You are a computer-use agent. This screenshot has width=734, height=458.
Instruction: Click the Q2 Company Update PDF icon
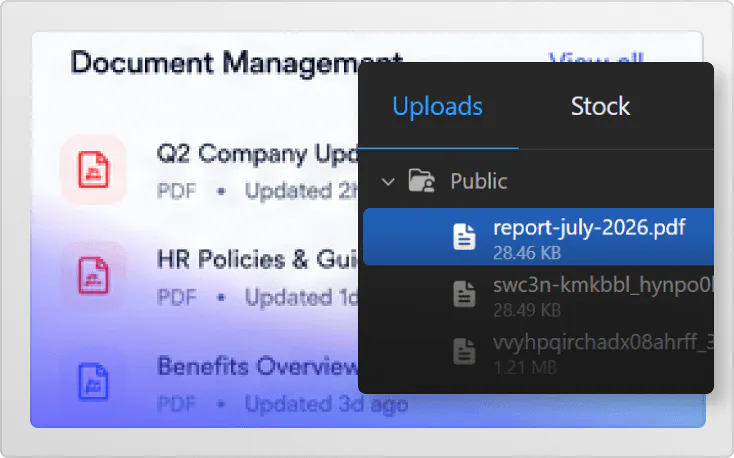[94, 170]
